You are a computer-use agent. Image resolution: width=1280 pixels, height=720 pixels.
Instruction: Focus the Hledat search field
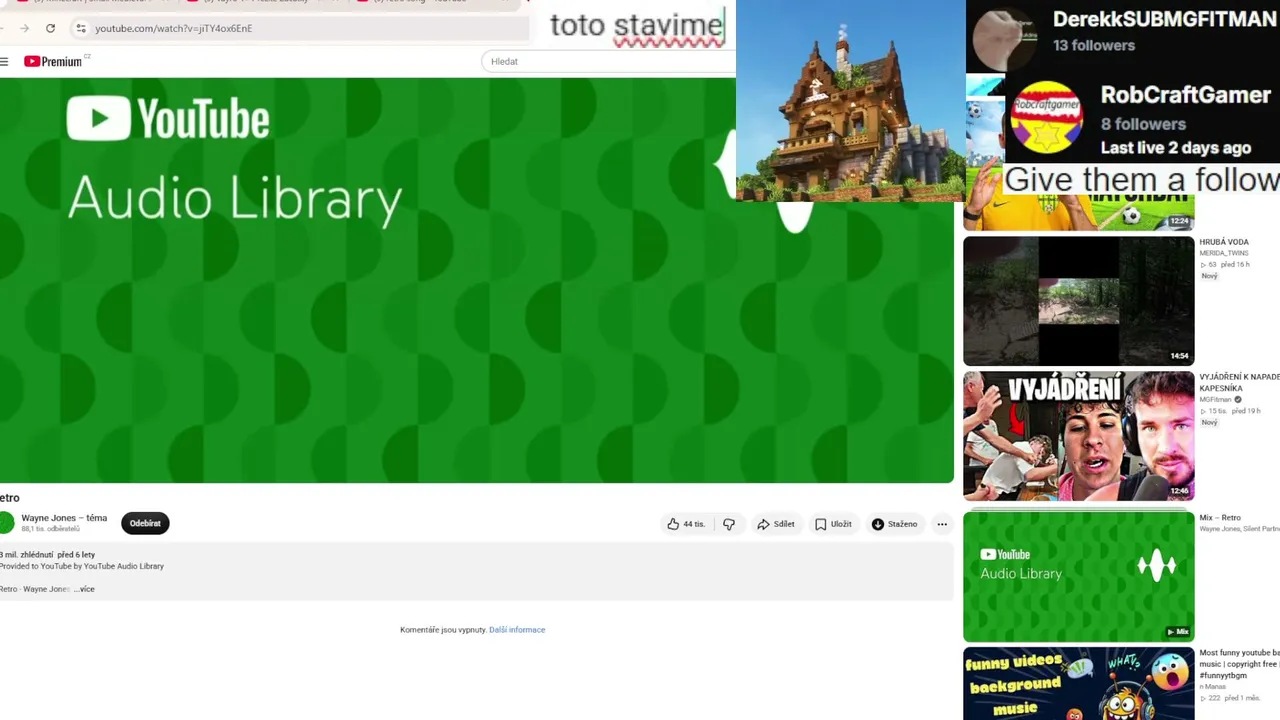pos(608,61)
